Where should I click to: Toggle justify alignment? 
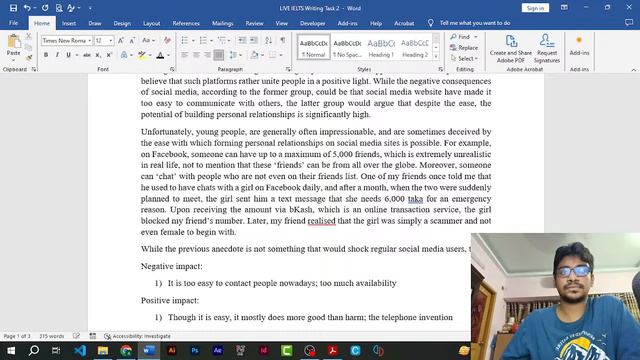219,55
